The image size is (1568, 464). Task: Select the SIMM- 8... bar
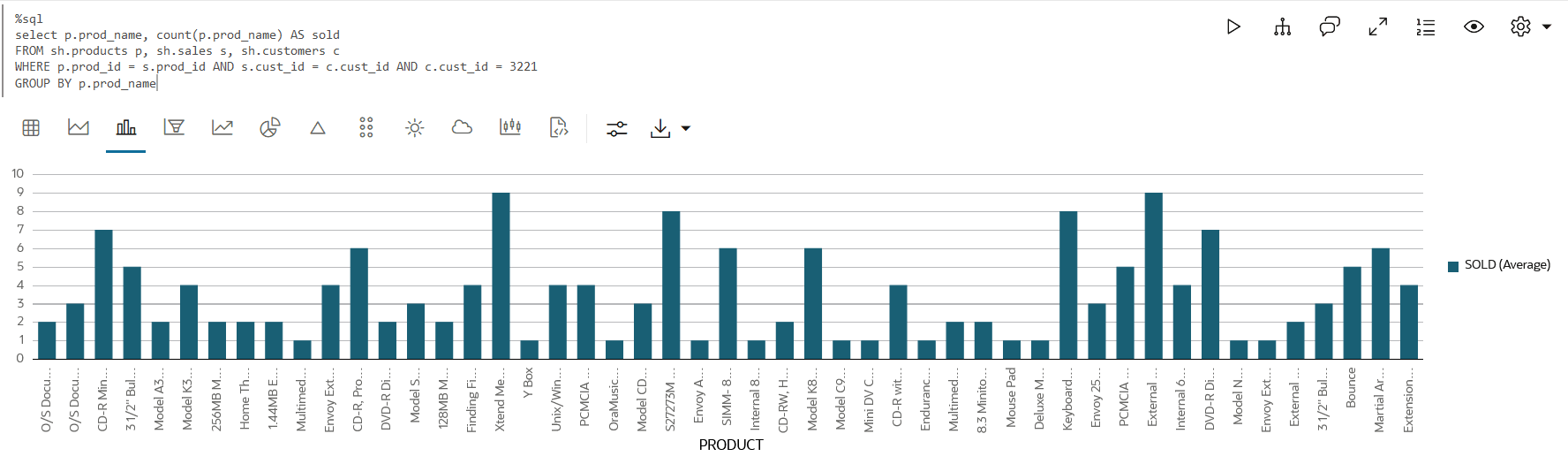coord(727,303)
